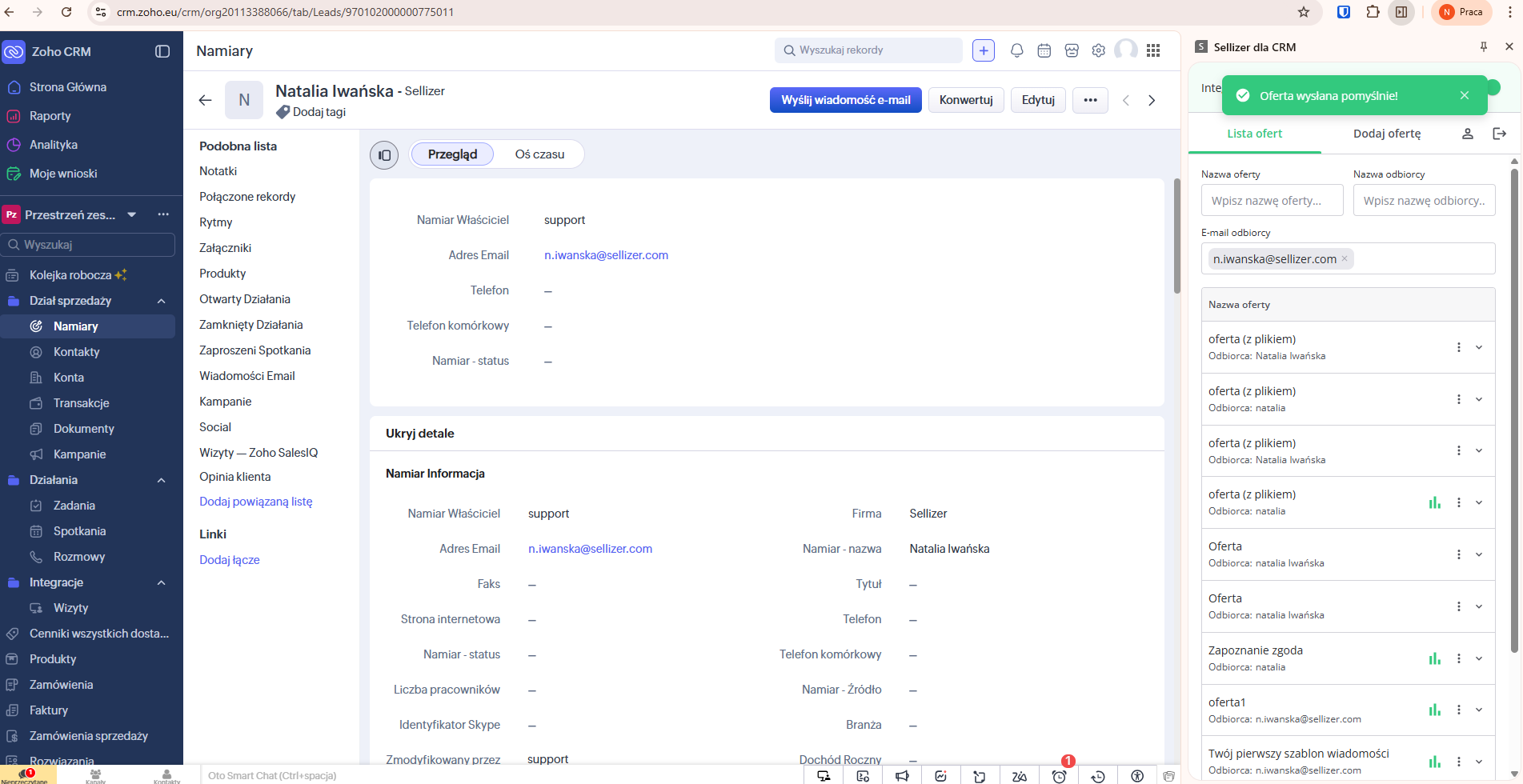Image resolution: width=1523 pixels, height=784 pixels.
Task: Open settings gear in top bar
Action: point(1098,50)
